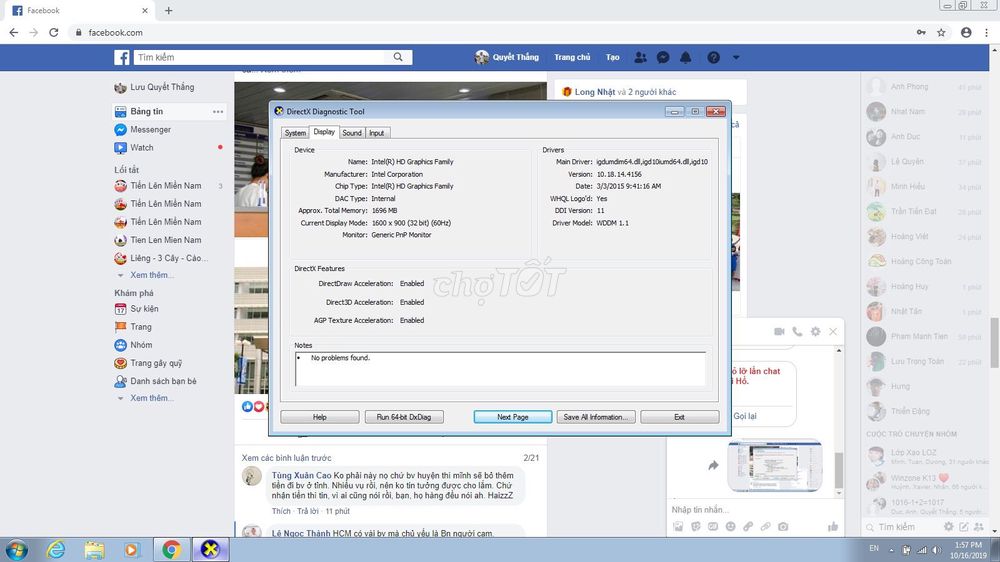Open Trang in Khám phá section
Screen dimensions: 1000x562
(133, 327)
